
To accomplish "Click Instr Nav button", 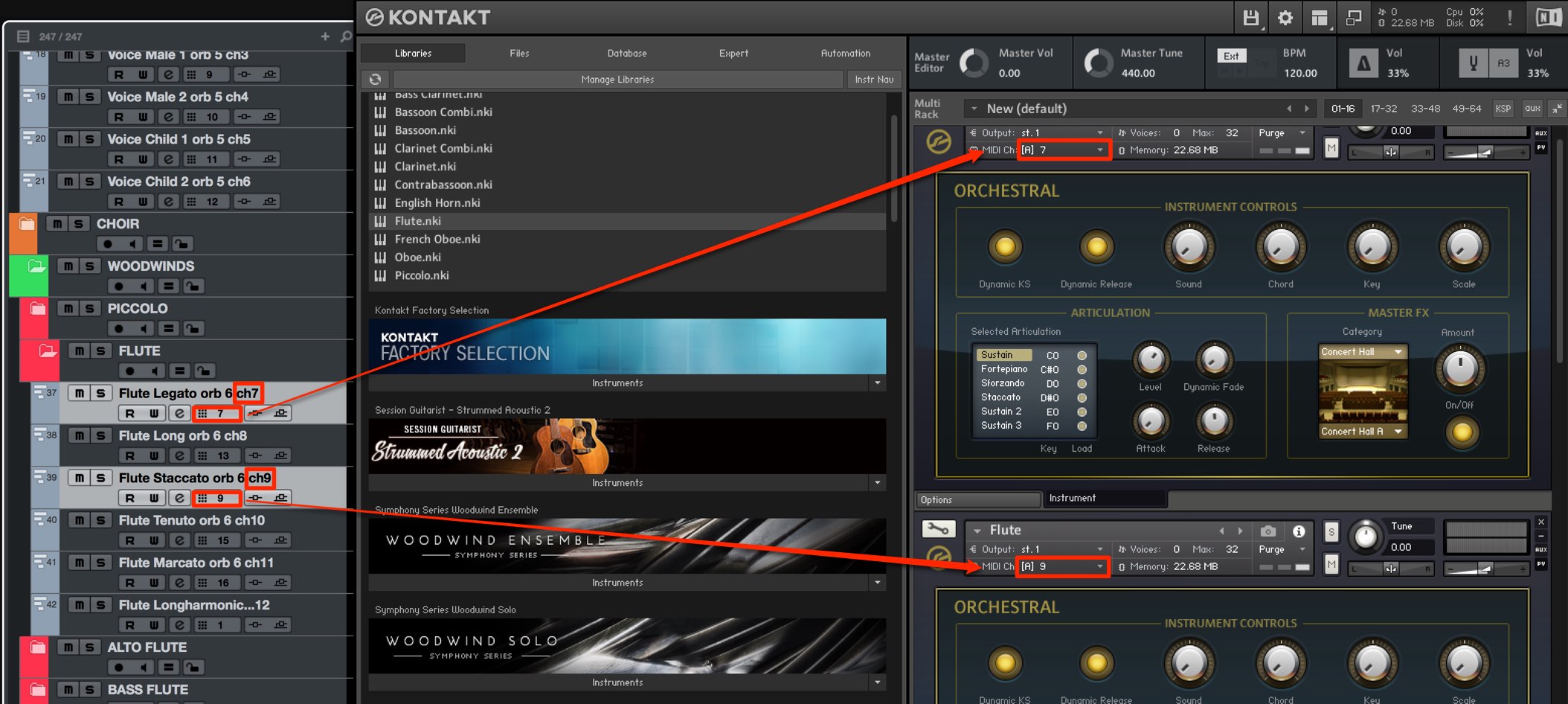I will 874,79.
